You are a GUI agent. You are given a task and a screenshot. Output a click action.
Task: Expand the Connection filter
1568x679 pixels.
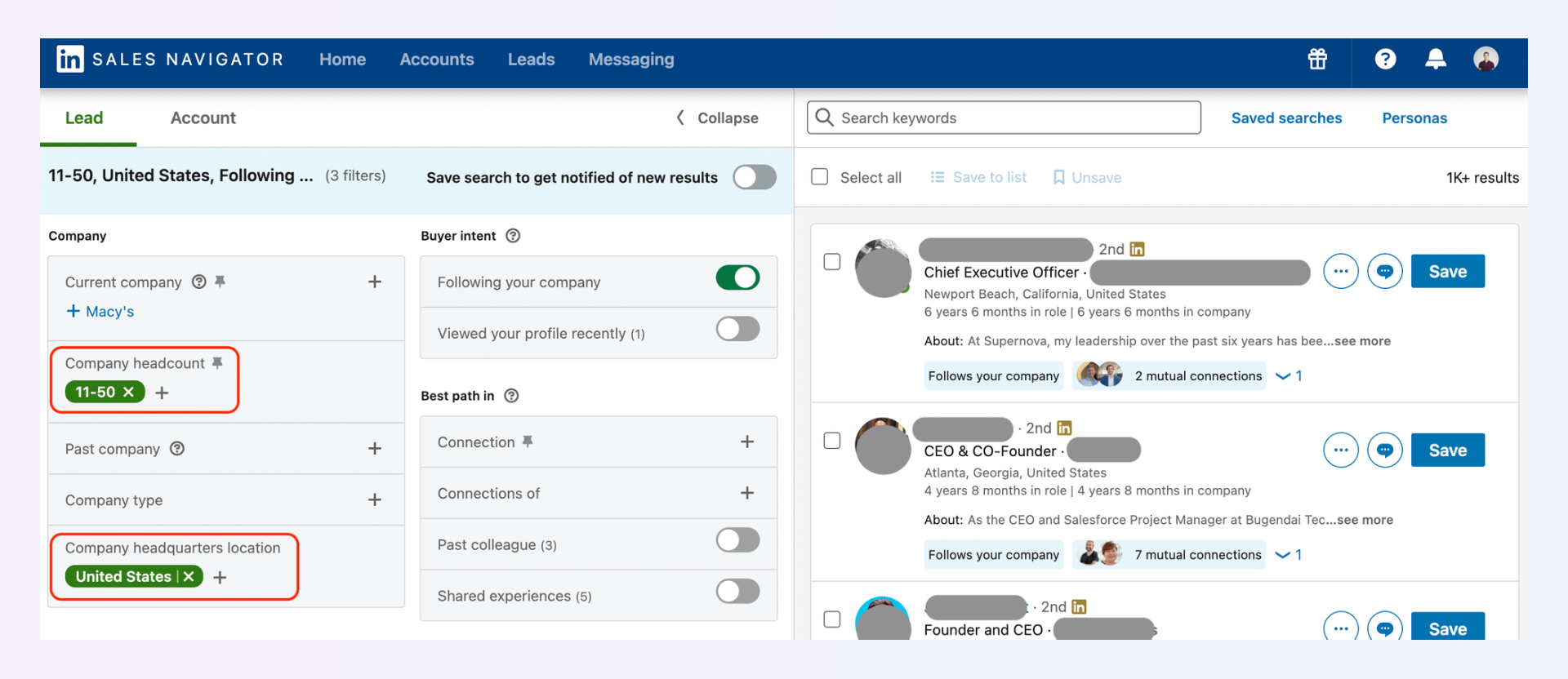[x=747, y=442]
